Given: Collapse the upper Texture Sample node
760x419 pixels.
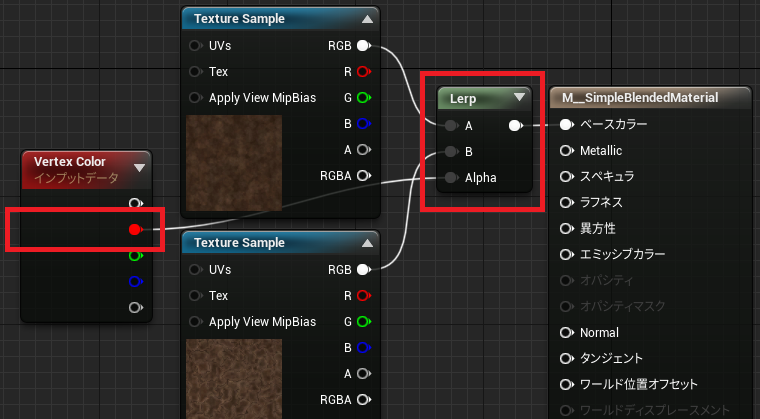Looking at the screenshot, I should 367,19.
